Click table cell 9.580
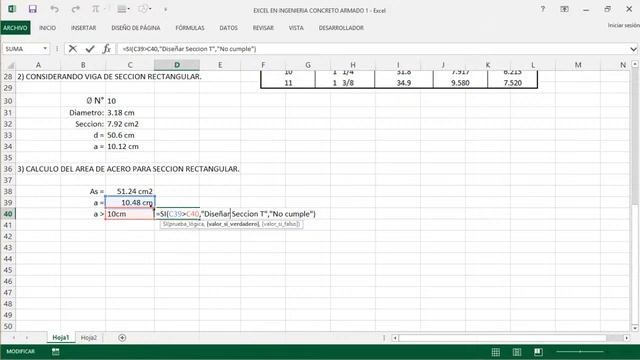This screenshot has width=640, height=360. tap(460, 83)
